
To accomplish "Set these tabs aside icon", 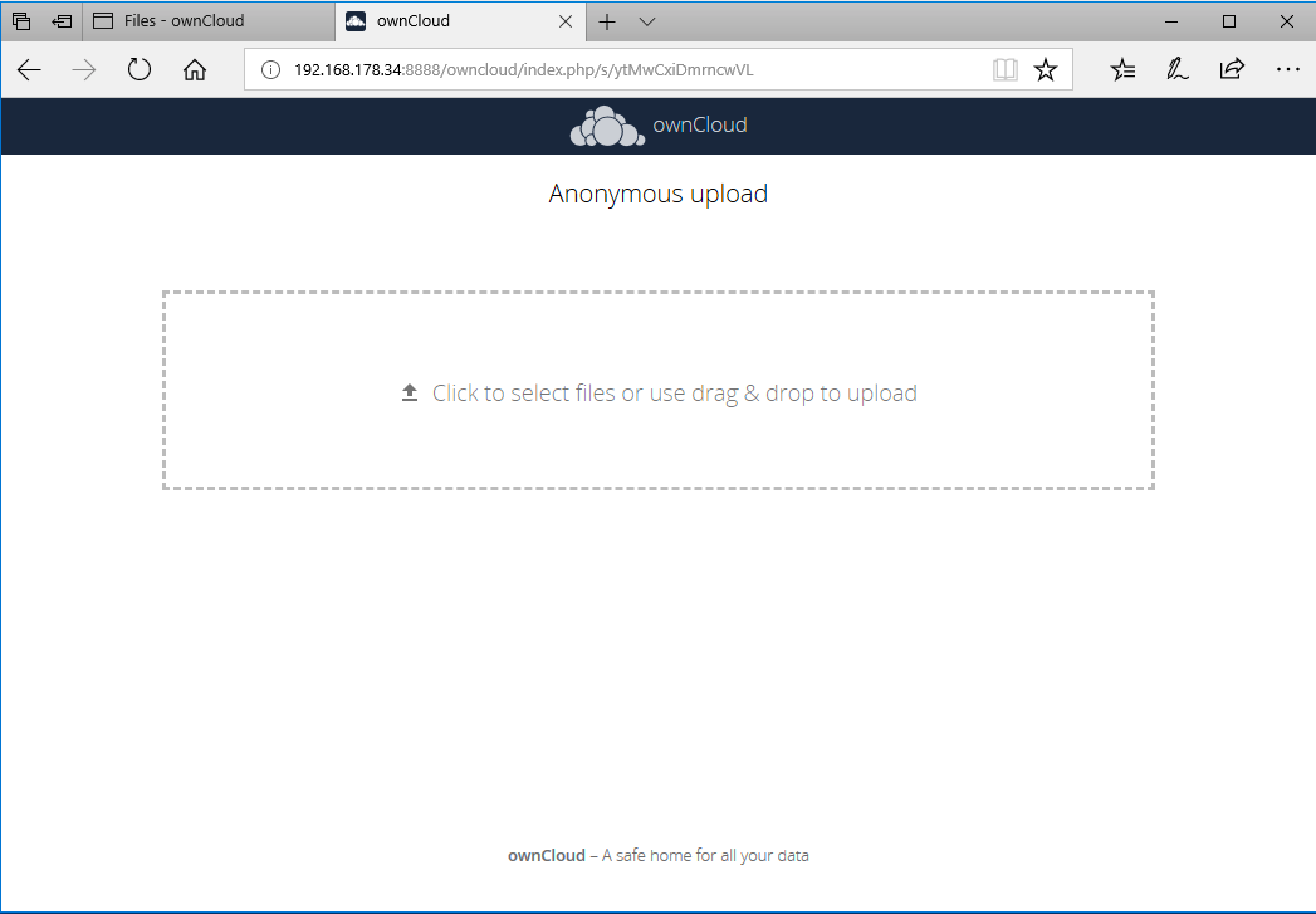I will click(x=62, y=22).
